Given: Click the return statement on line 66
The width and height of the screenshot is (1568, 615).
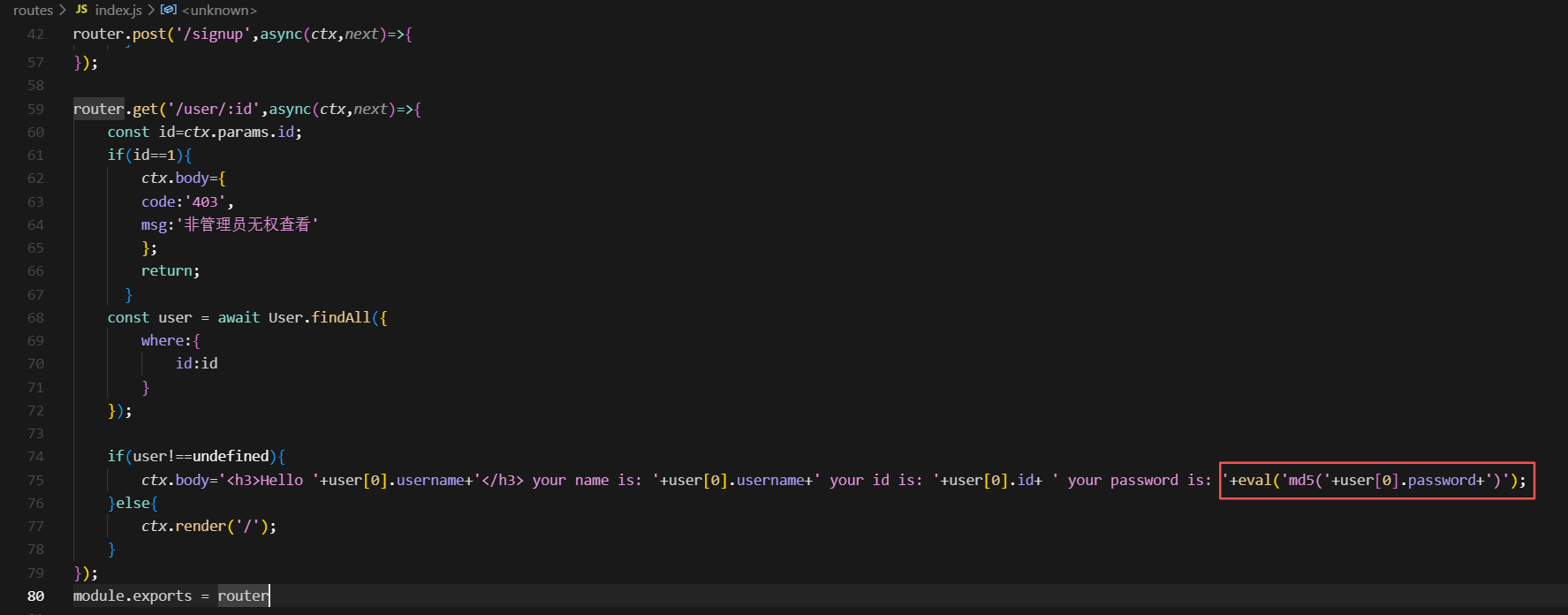Looking at the screenshot, I should 169,271.
